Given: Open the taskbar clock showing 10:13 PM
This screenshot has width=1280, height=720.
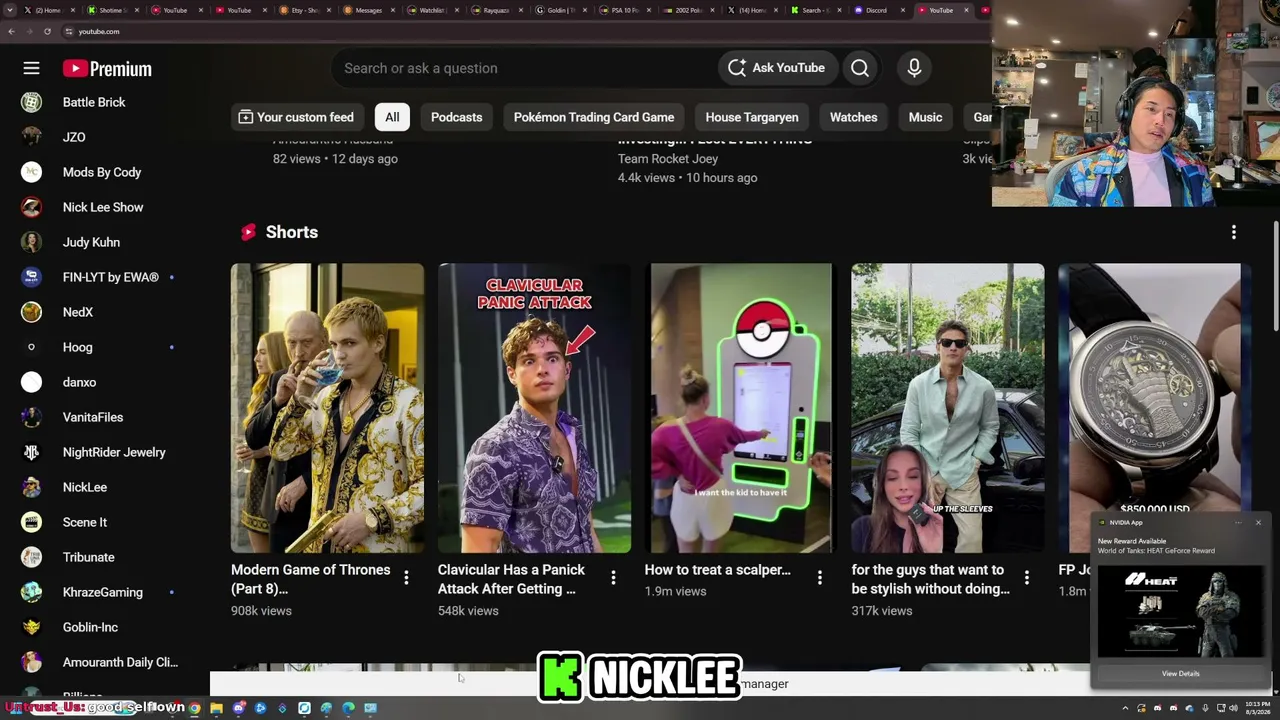Looking at the screenshot, I should [1256, 708].
